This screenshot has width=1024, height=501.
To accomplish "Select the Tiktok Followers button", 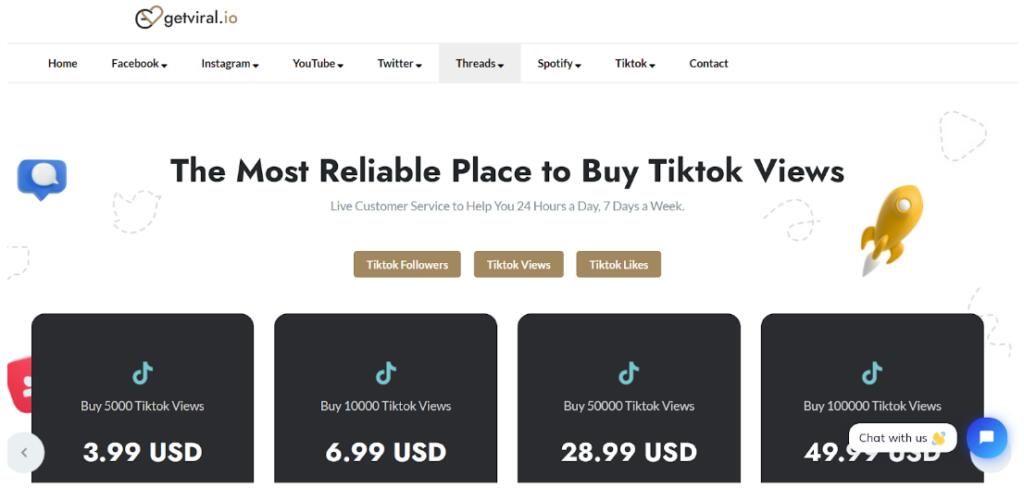I will click(x=407, y=264).
